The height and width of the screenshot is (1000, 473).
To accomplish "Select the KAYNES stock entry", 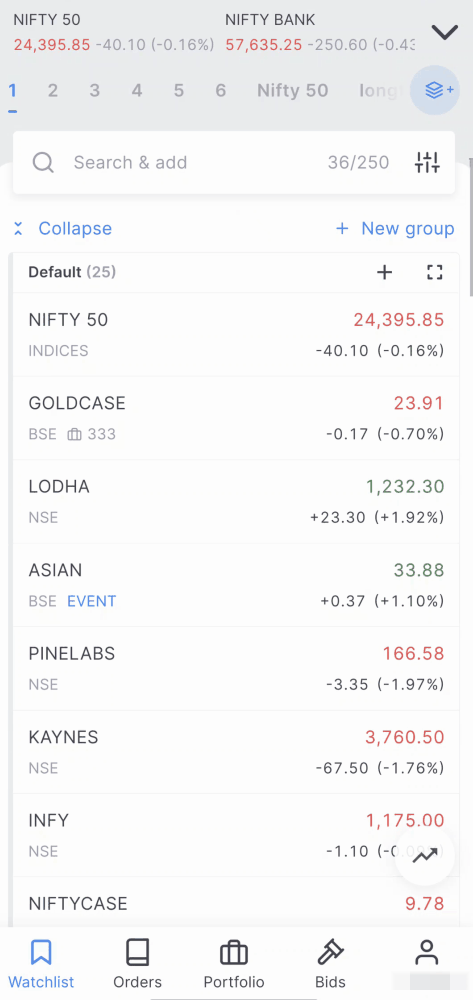I will pyautogui.click(x=236, y=753).
